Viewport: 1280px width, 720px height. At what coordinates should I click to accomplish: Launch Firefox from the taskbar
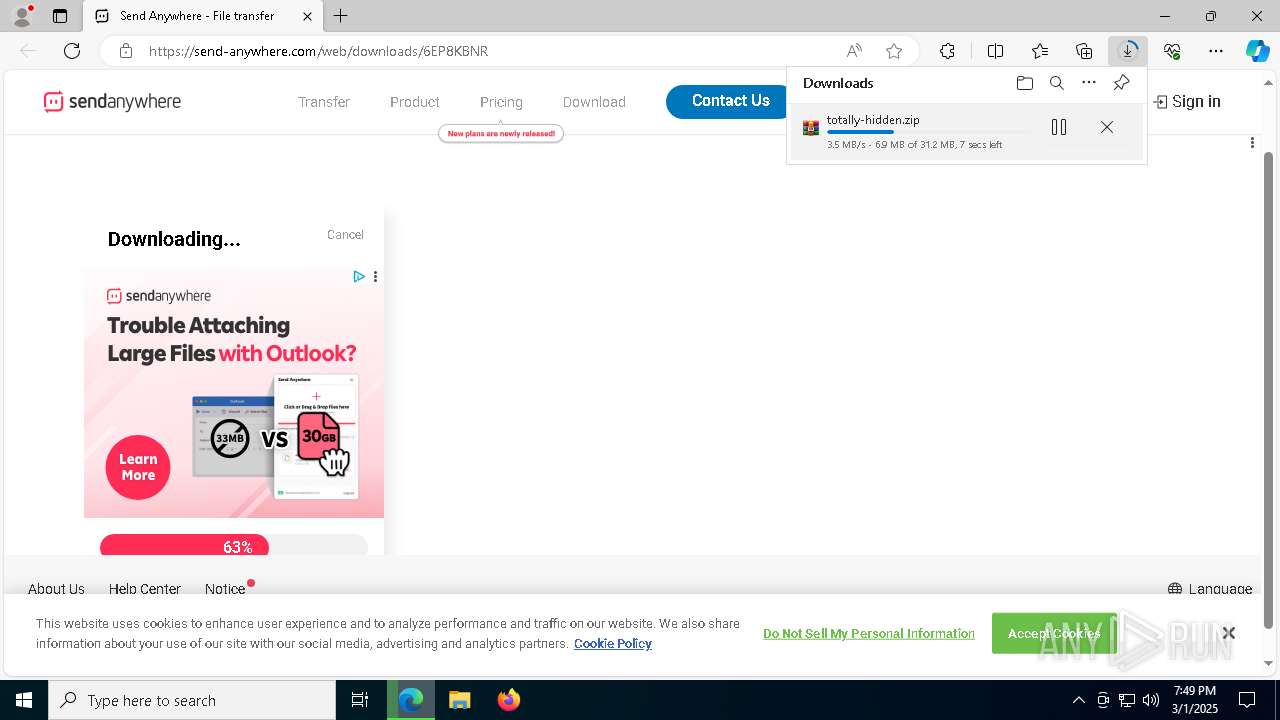(509, 700)
